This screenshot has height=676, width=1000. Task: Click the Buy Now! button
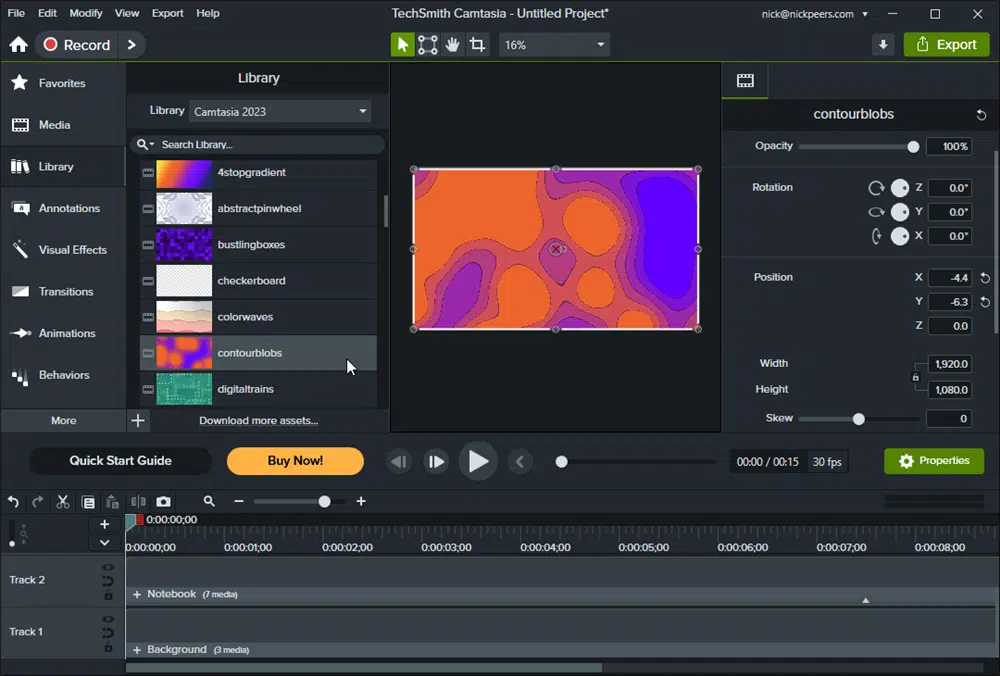click(x=295, y=461)
